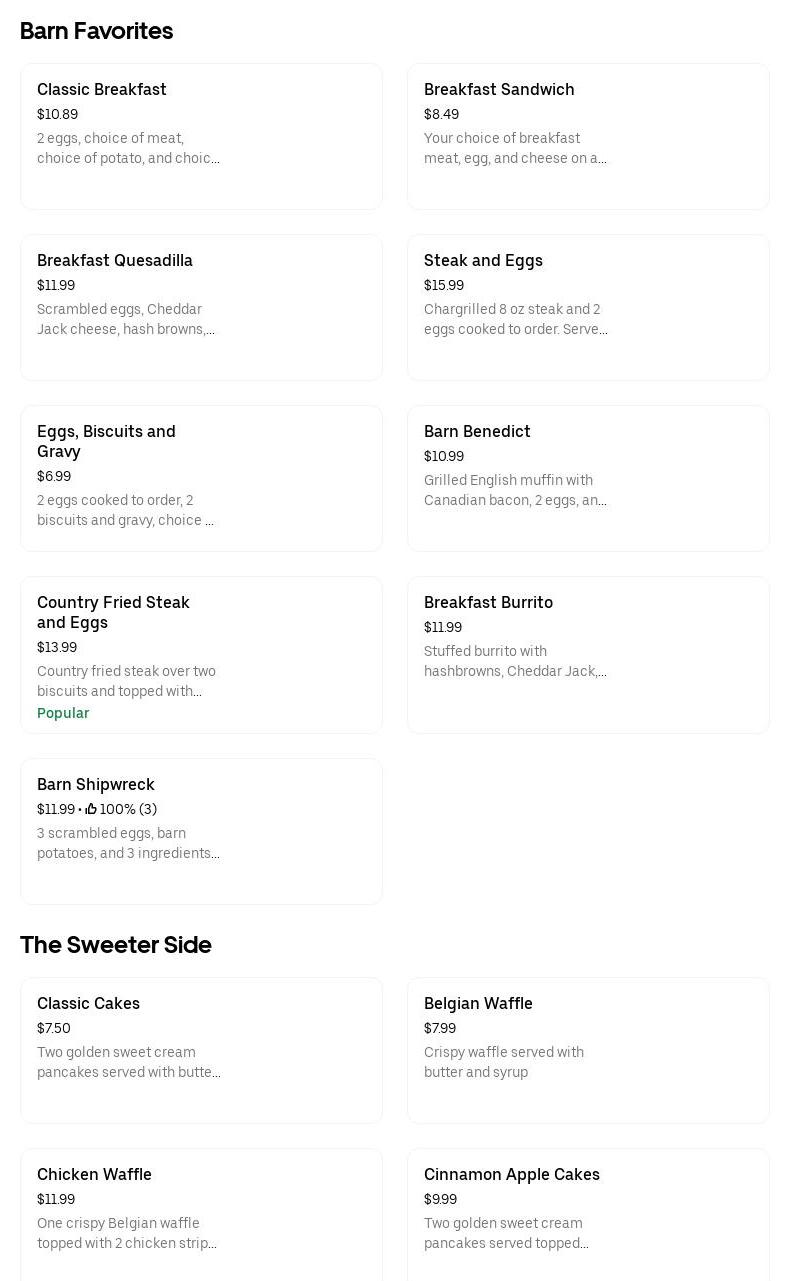Choose the Steak and Eggs item
This screenshot has height=1281, width=804.
click(587, 307)
